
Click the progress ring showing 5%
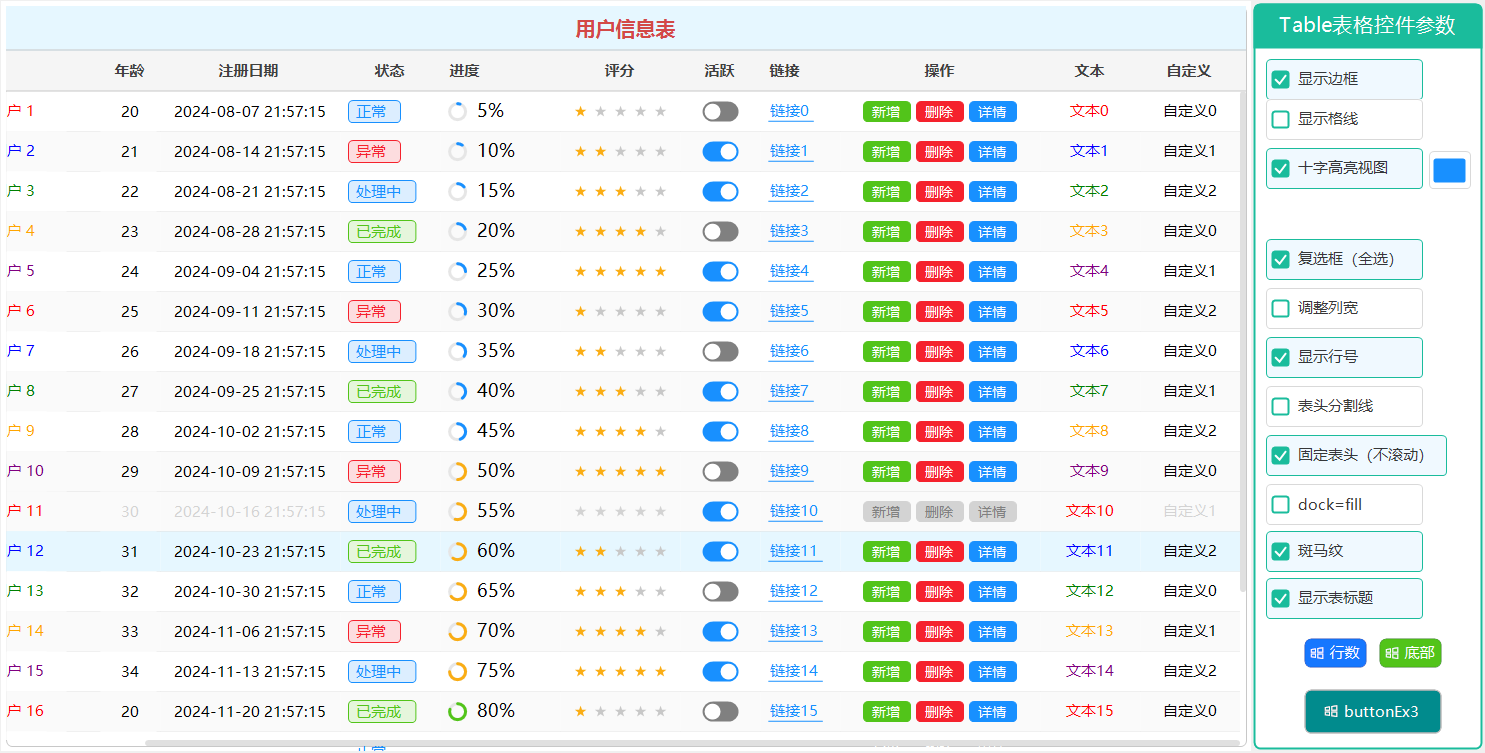tap(457, 111)
